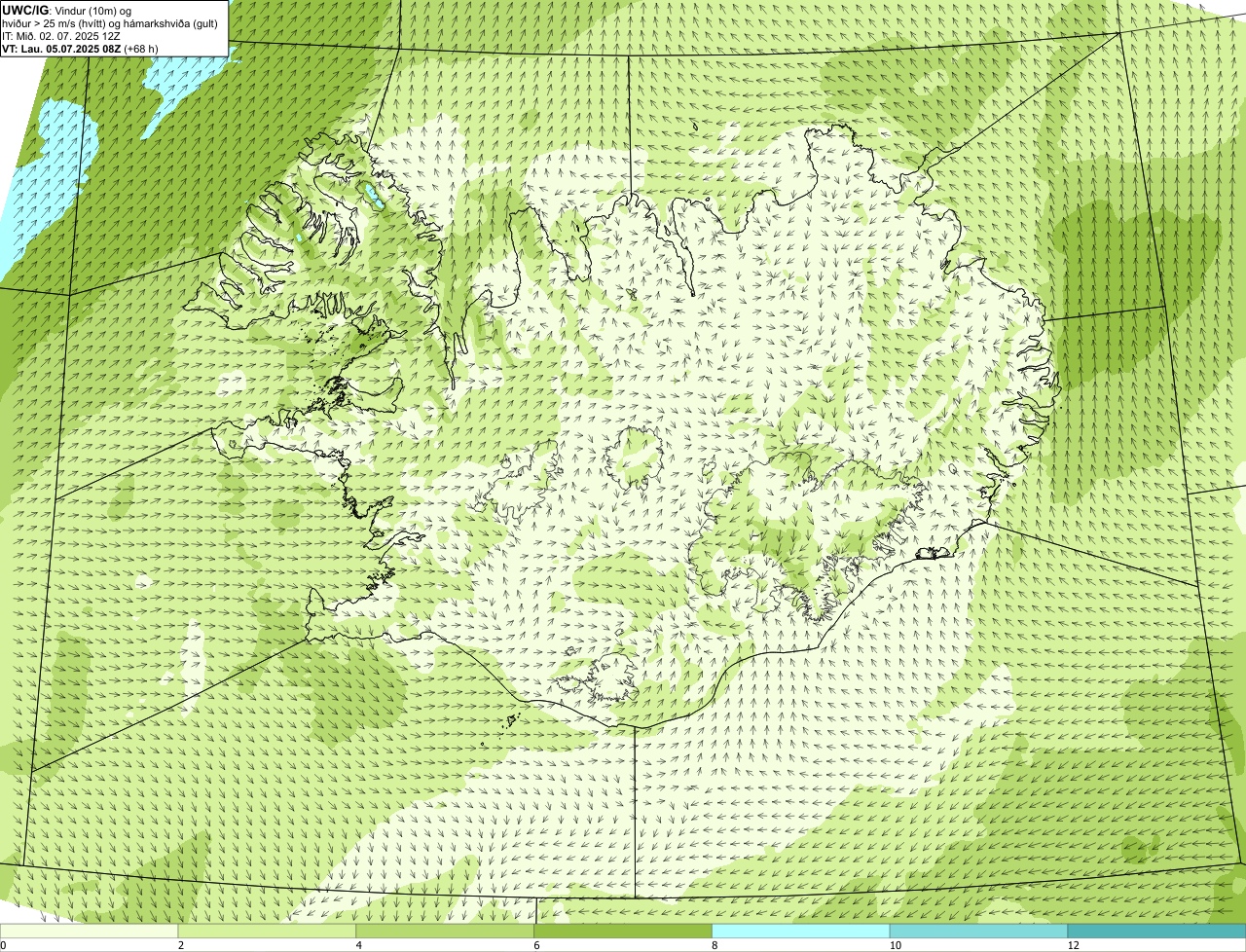The width and height of the screenshot is (1246, 952).
Task: Click the scale label '4'
Action: (359, 945)
